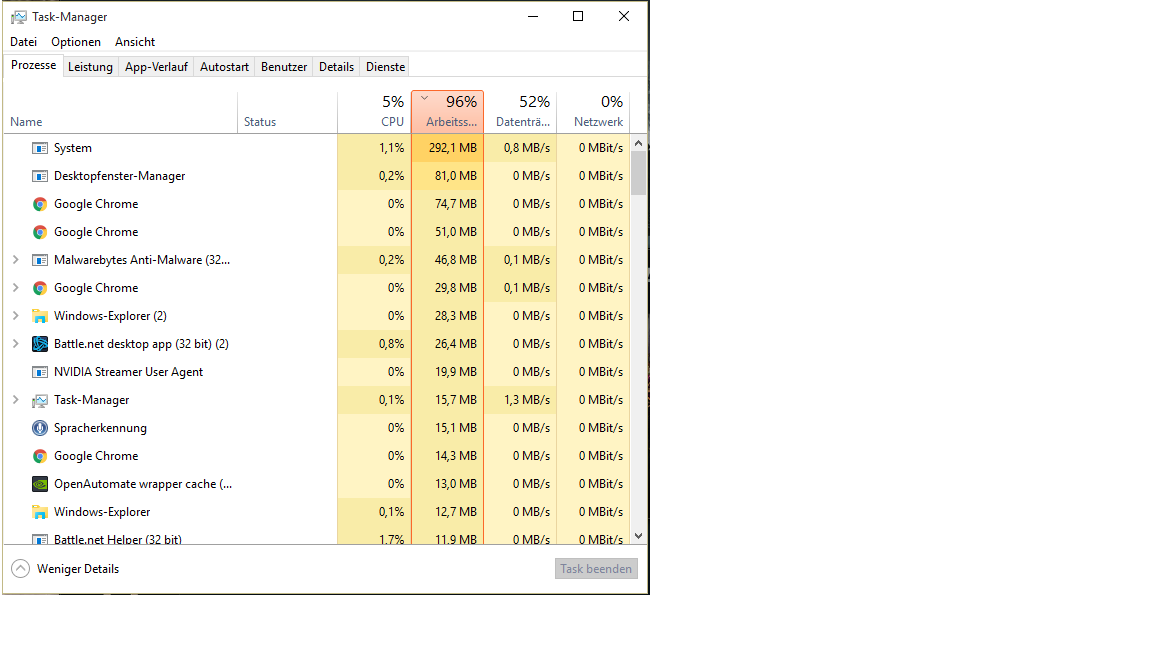This screenshot has width=1152, height=648.
Task: Click Chrome icon in the 51,0 MB row
Action: tap(40, 232)
